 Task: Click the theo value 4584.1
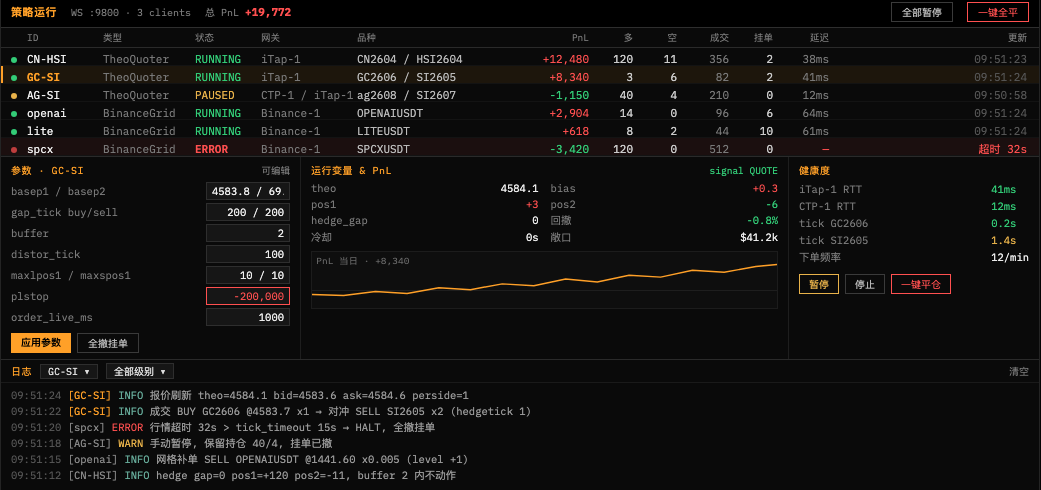pyautogui.click(x=519, y=189)
